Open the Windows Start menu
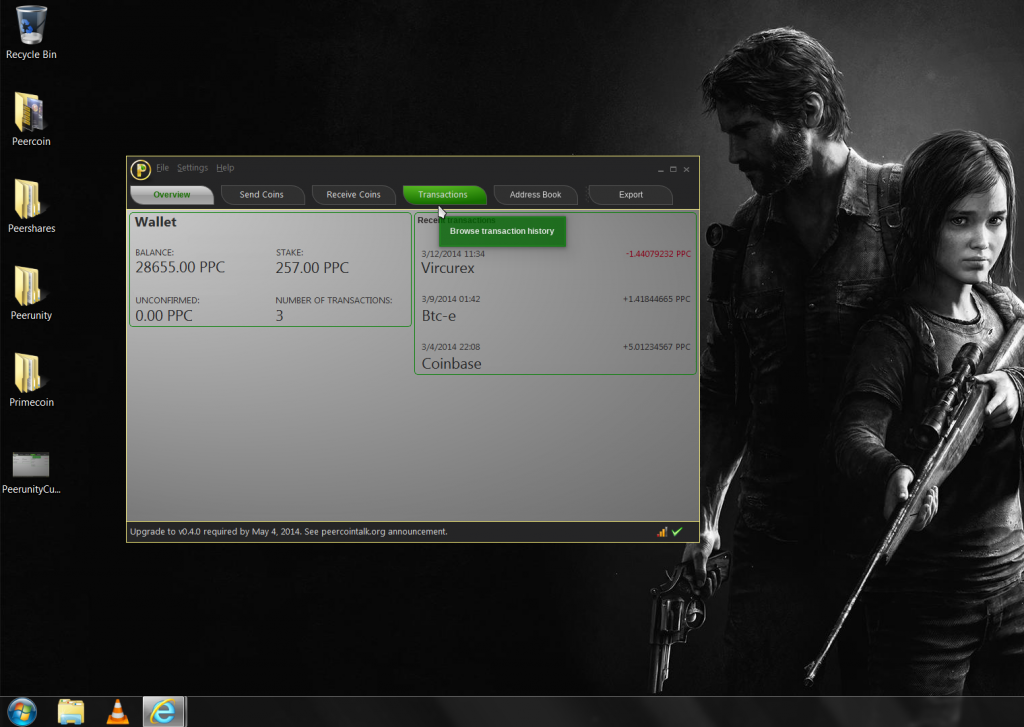Screen dimensions: 1024x727 click(22, 711)
